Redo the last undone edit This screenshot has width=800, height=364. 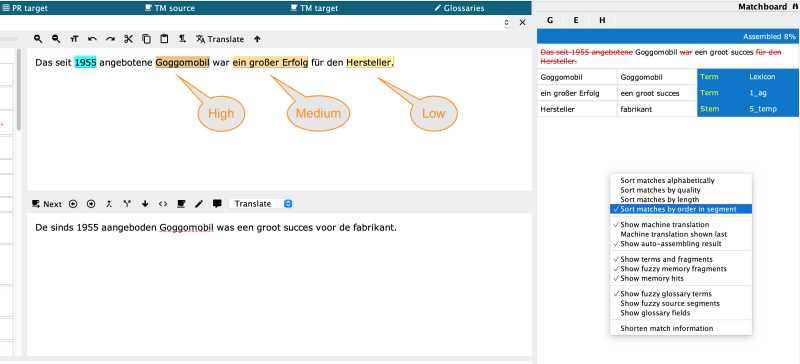(x=110, y=39)
